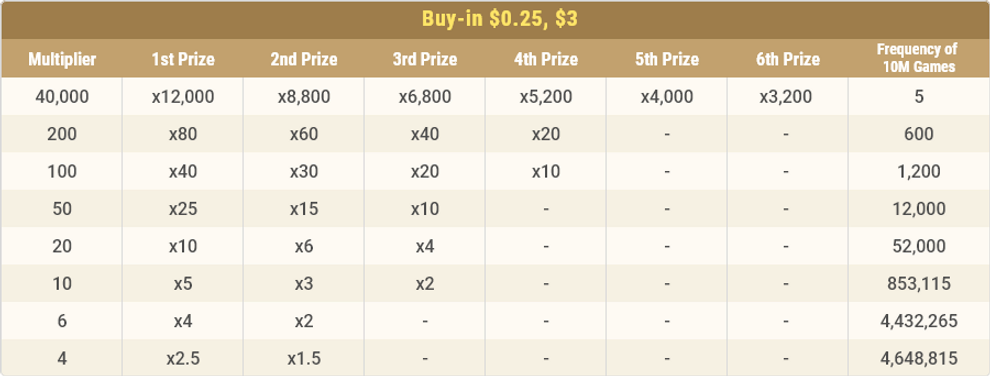990x376 pixels.
Task: Click the x12,000 first prize cell
Action: pos(183,97)
